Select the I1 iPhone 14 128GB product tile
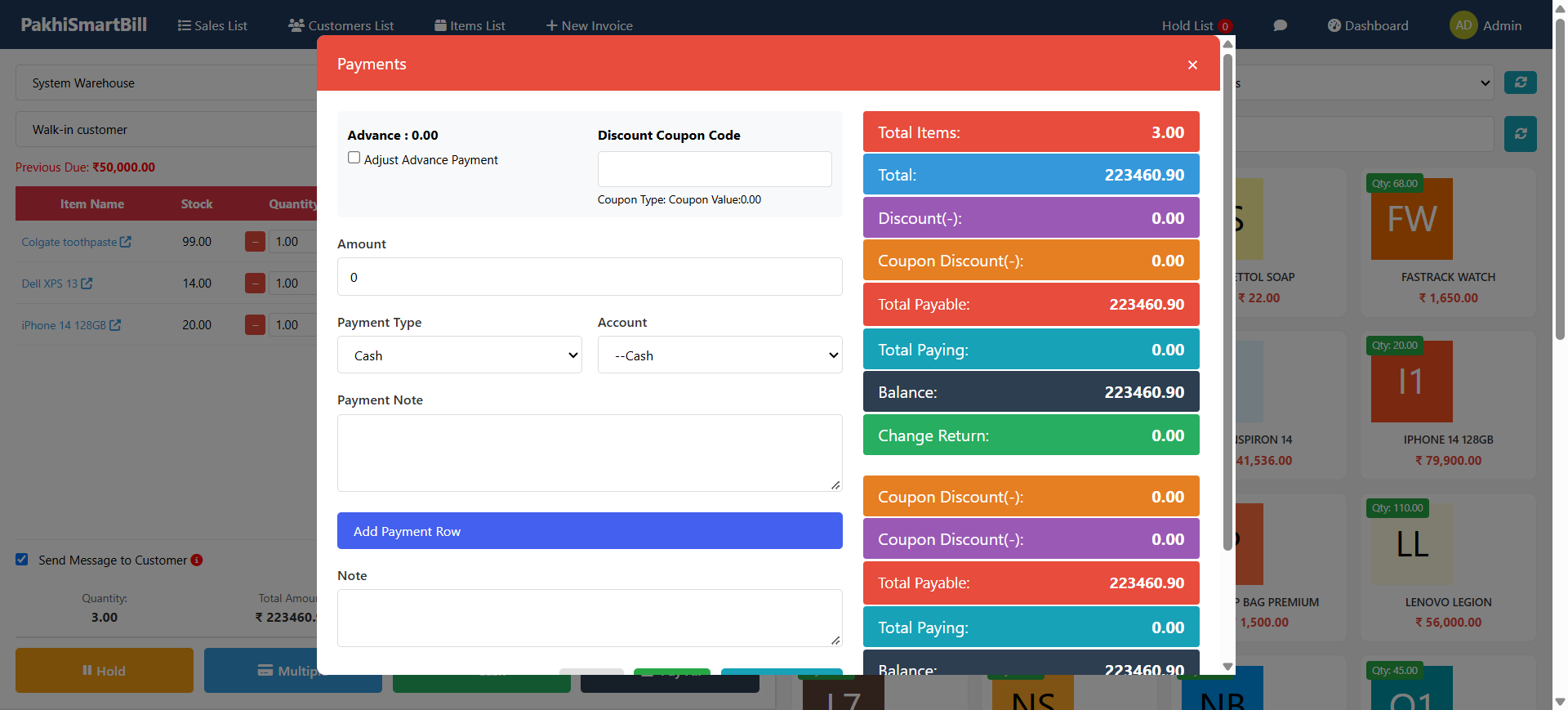Image resolution: width=1568 pixels, height=710 pixels. click(1448, 405)
